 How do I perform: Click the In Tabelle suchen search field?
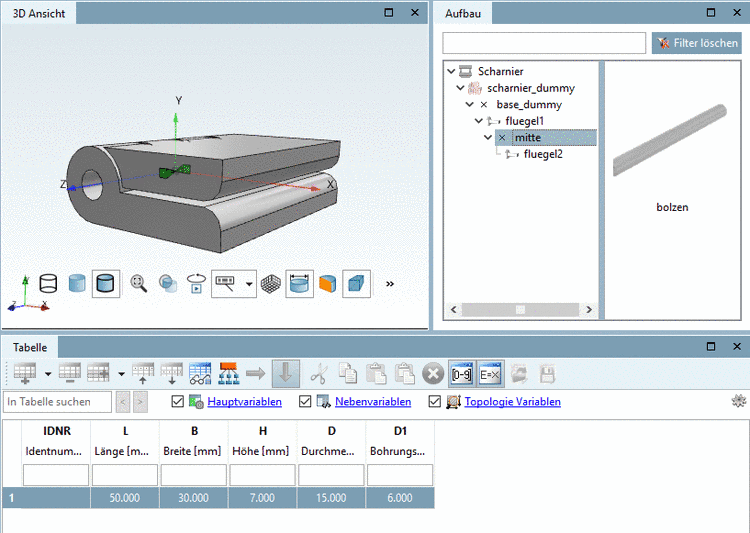57,402
